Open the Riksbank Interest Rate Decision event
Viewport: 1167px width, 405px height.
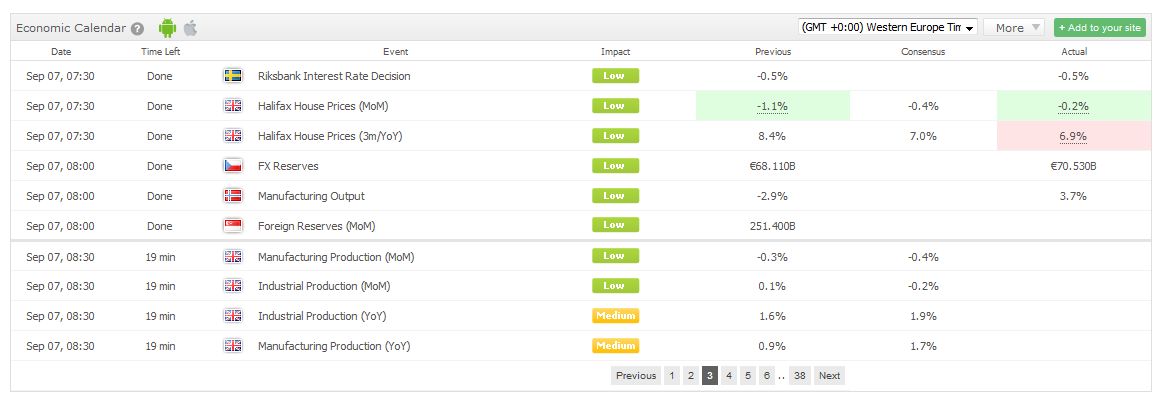pos(334,76)
